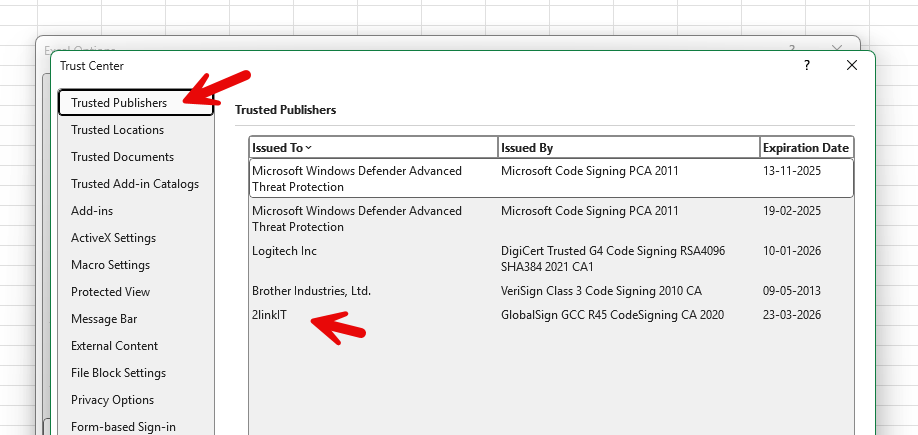Open the Trusted Locations category

tap(117, 130)
